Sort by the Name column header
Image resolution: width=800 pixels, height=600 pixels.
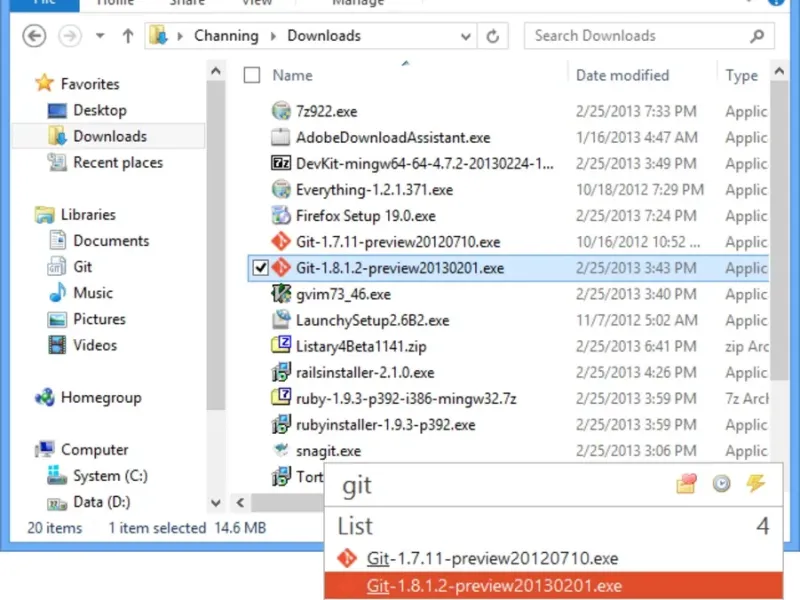[292, 76]
